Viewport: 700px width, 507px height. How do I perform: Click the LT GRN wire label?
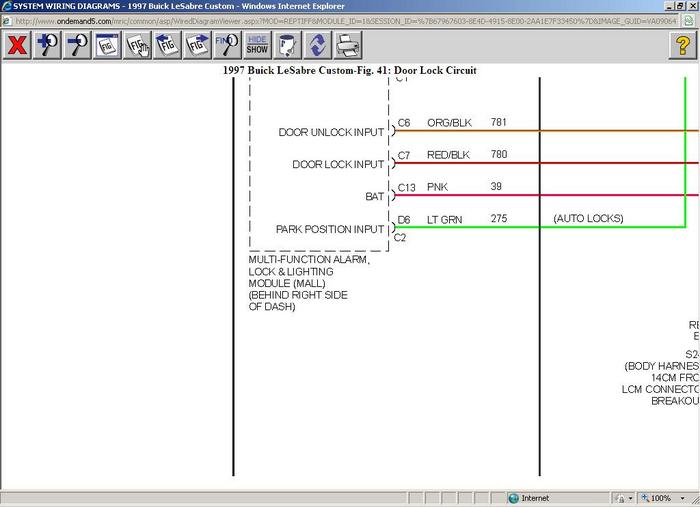click(444, 220)
